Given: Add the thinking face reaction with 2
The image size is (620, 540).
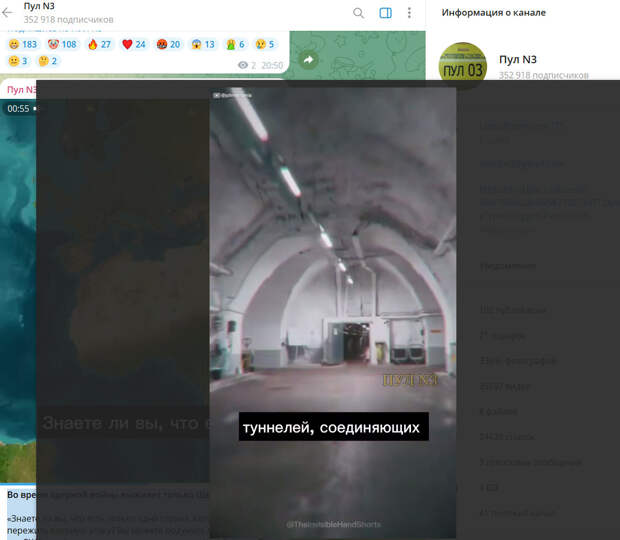Looking at the screenshot, I should coord(48,61).
